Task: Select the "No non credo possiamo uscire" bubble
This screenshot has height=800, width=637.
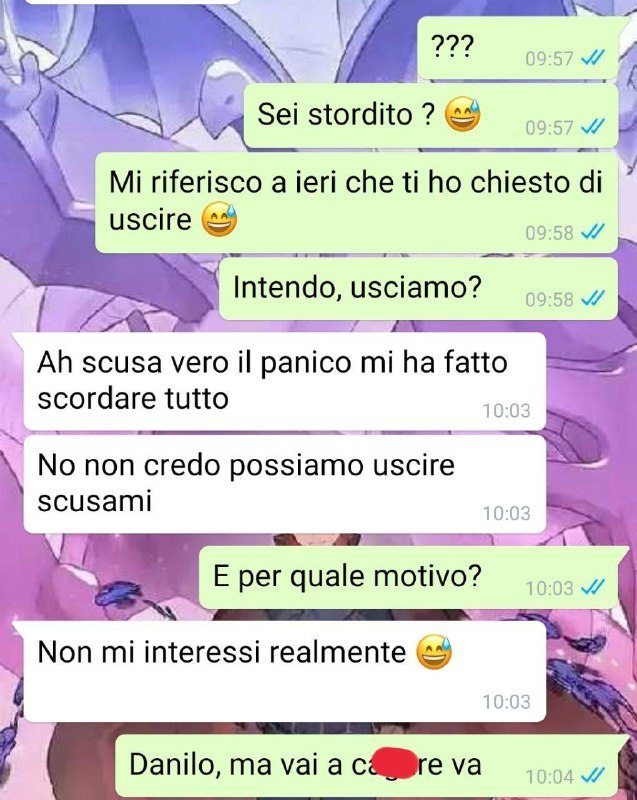Action: 285,484
